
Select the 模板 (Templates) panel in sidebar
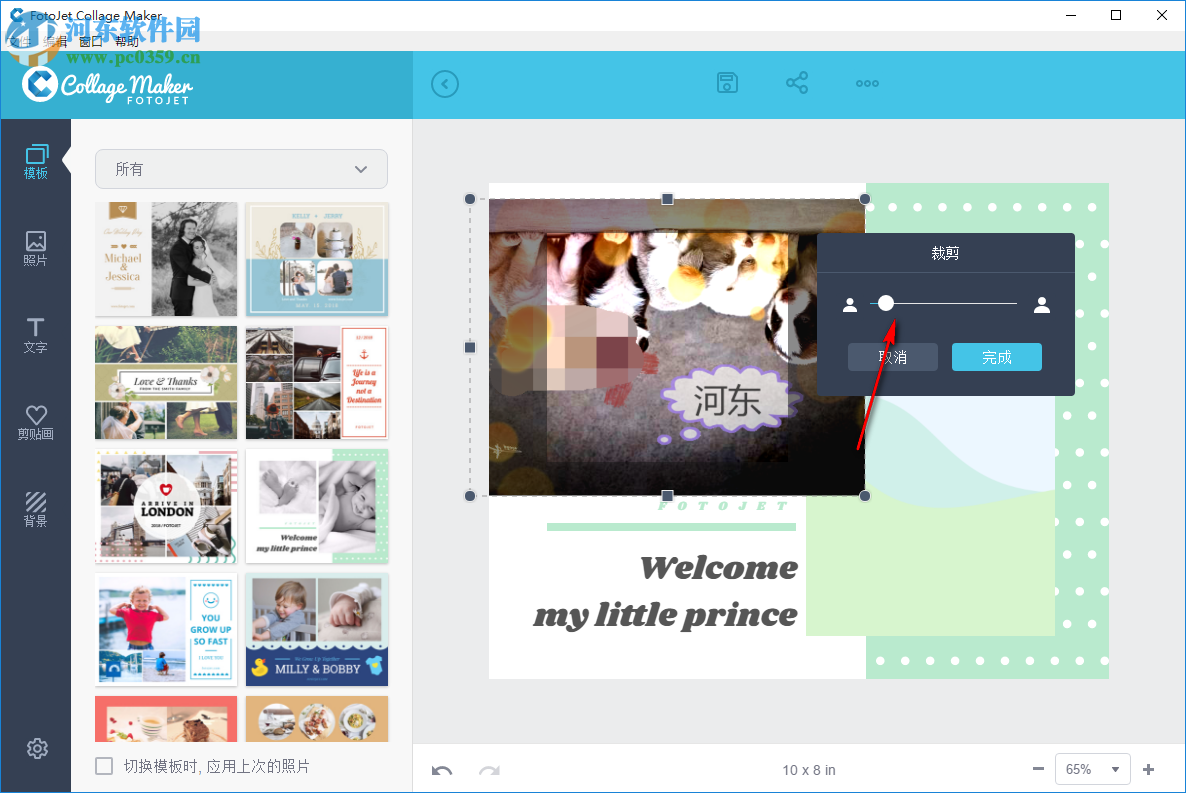click(36, 160)
